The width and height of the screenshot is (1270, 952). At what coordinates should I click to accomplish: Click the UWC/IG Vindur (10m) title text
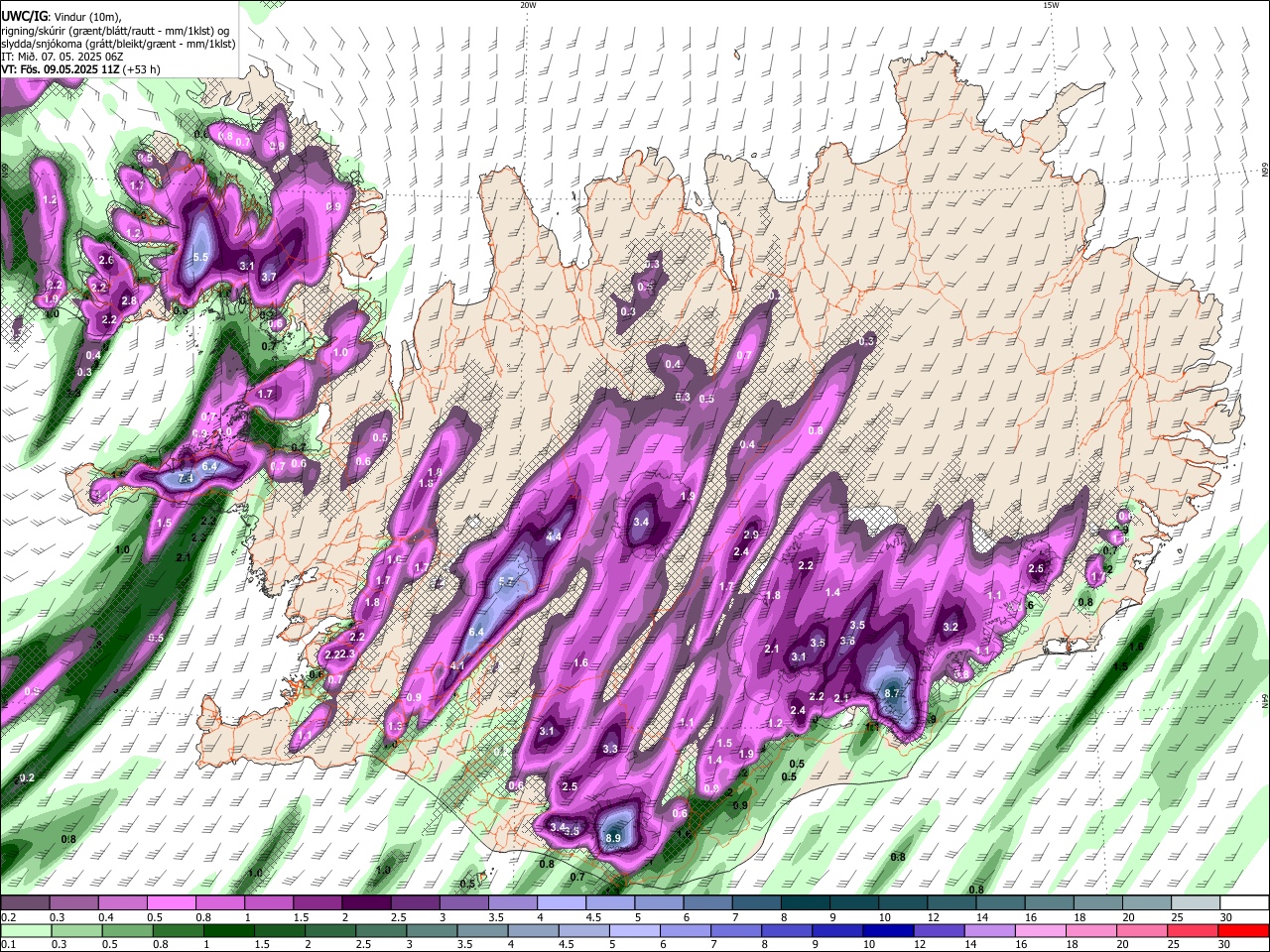click(x=62, y=17)
